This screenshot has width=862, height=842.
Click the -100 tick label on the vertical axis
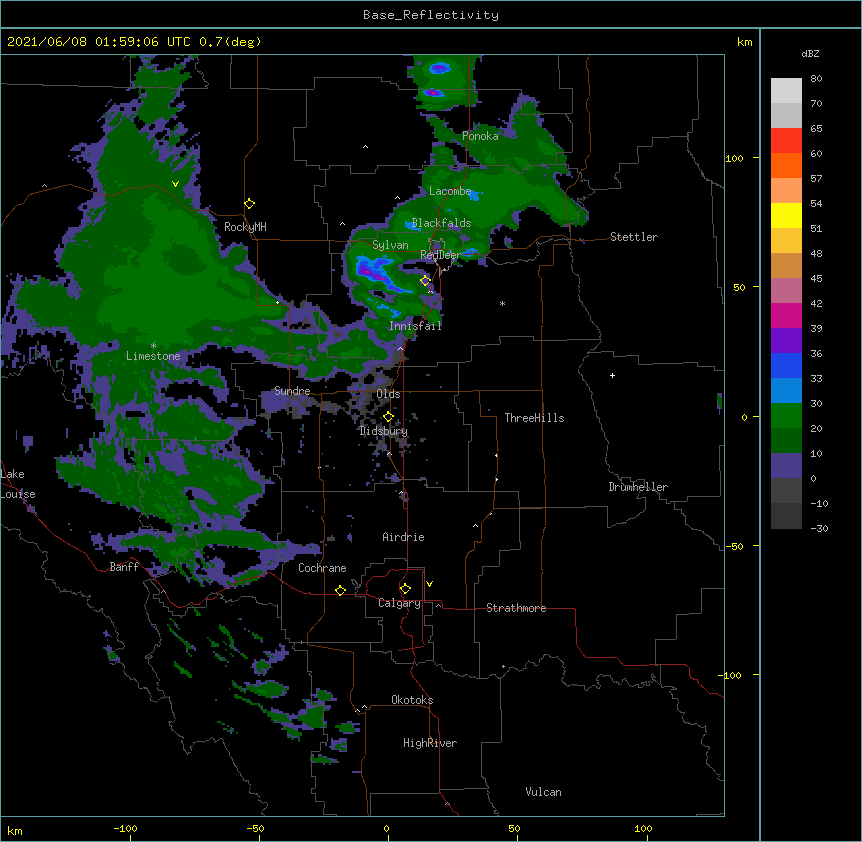point(731,675)
